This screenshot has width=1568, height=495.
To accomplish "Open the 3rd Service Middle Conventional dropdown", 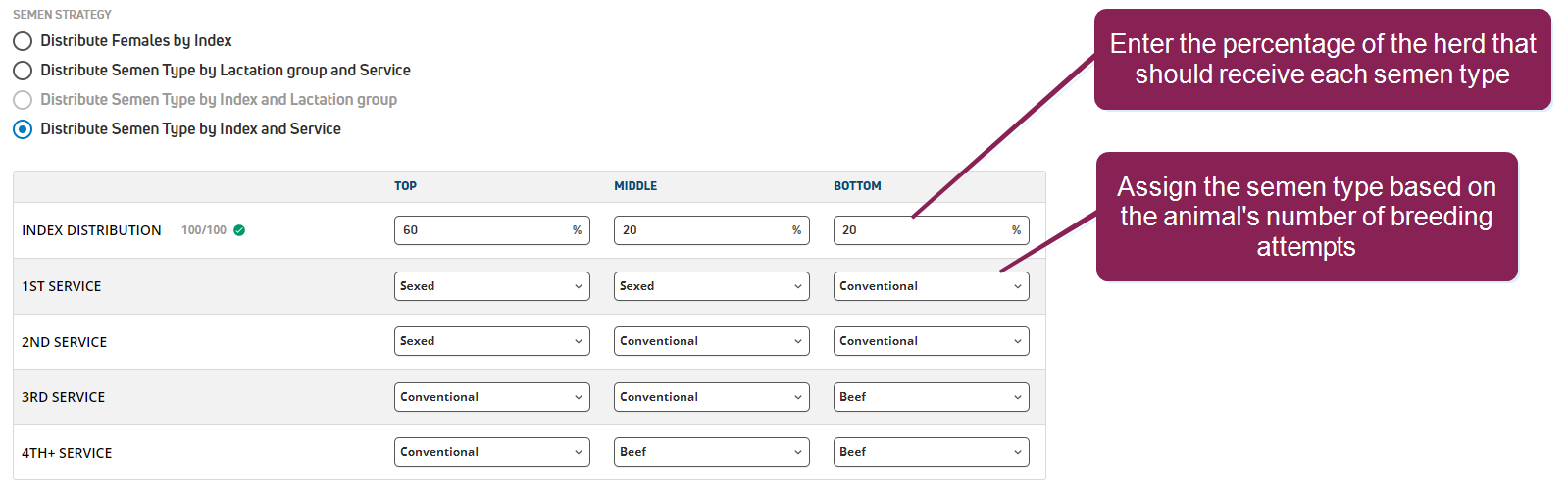I will [711, 397].
